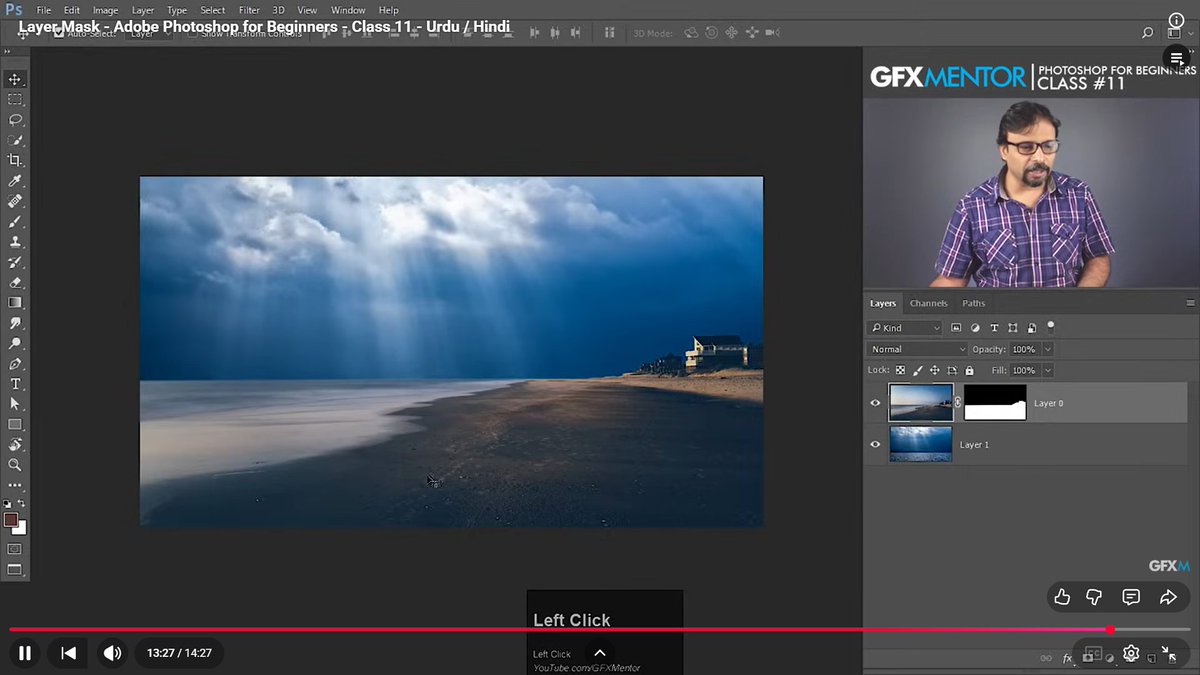Viewport: 1200px width, 675px height.
Task: Click the lock transparent pixels icon
Action: 900,370
